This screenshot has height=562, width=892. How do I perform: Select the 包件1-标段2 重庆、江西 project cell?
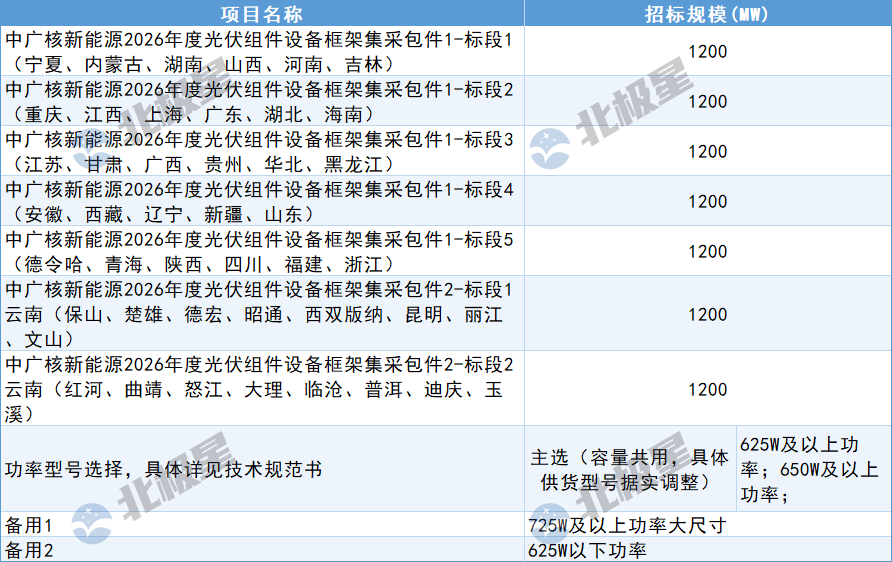261,101
